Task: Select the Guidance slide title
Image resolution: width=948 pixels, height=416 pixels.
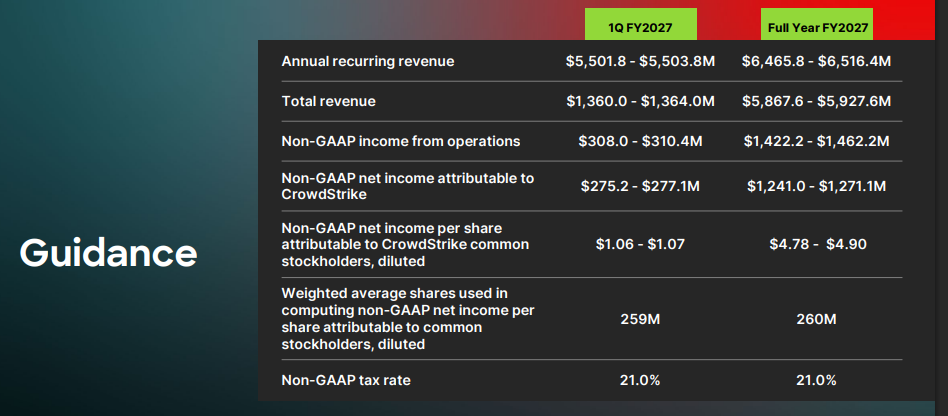Action: coord(108,252)
